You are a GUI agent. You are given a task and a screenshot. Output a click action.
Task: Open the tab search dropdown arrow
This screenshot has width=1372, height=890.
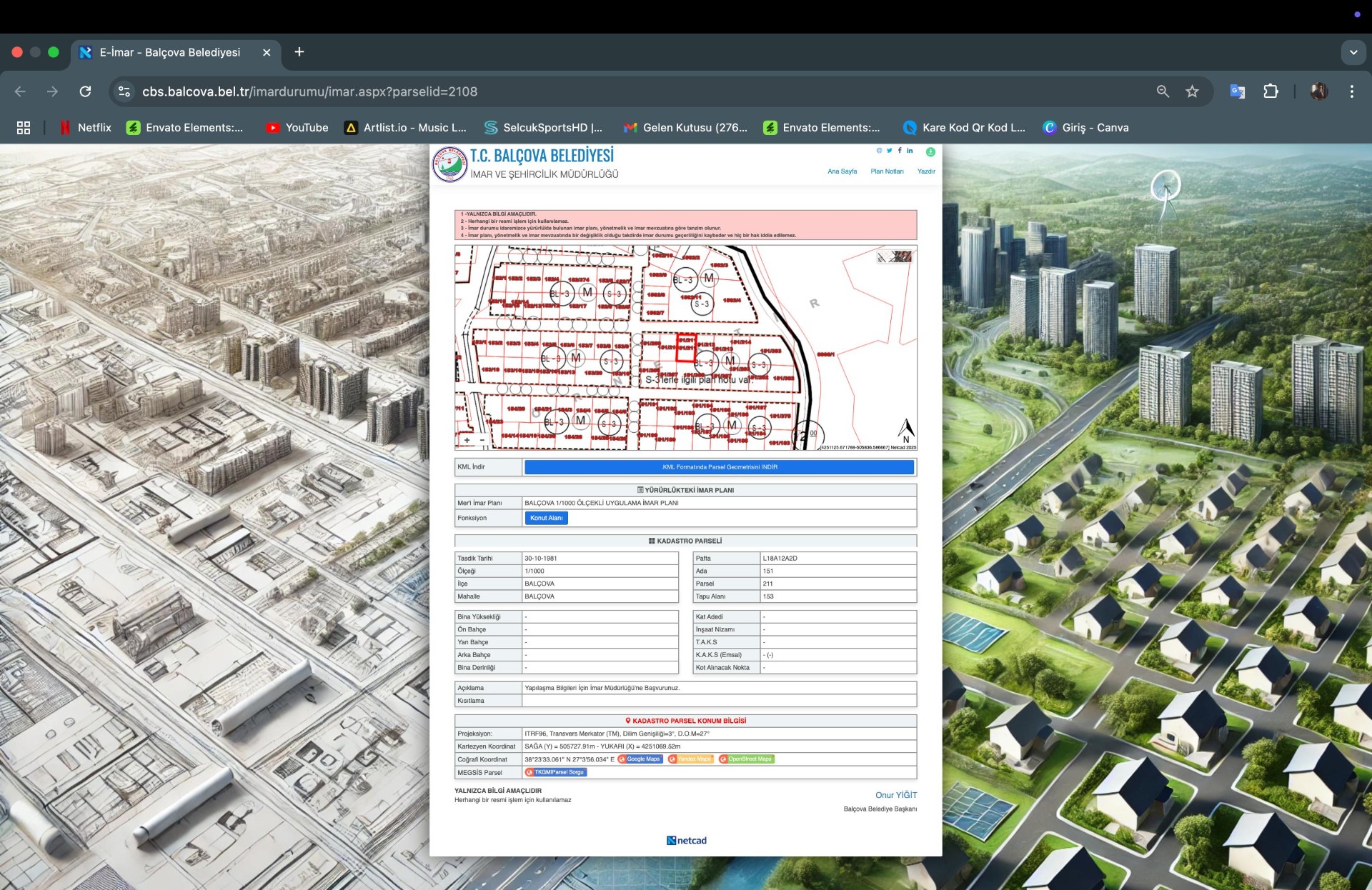tap(1353, 52)
